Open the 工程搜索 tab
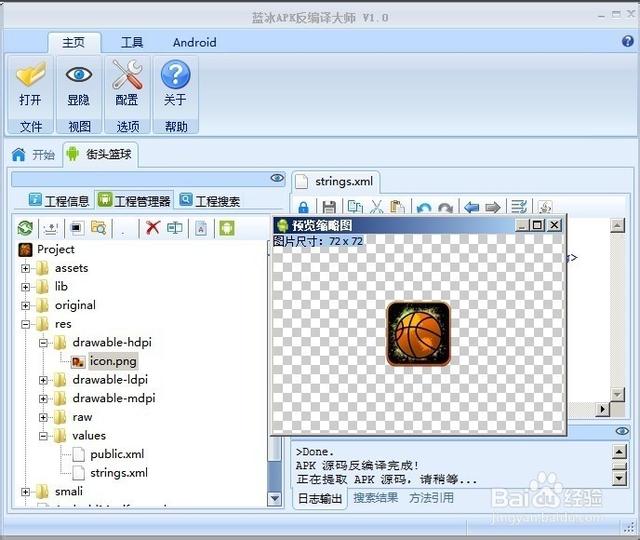 tap(210, 200)
